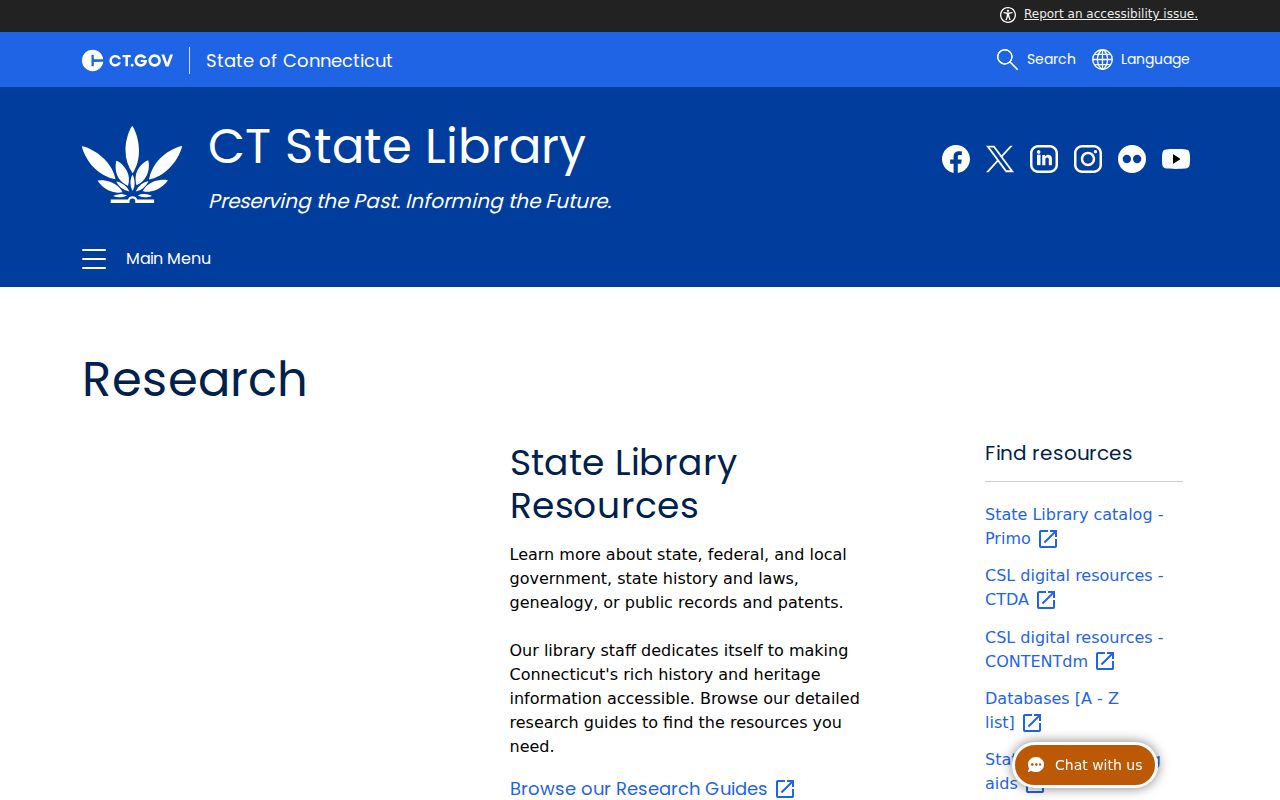Click the CT State Library leaf logo
1280x800 pixels.
click(132, 165)
